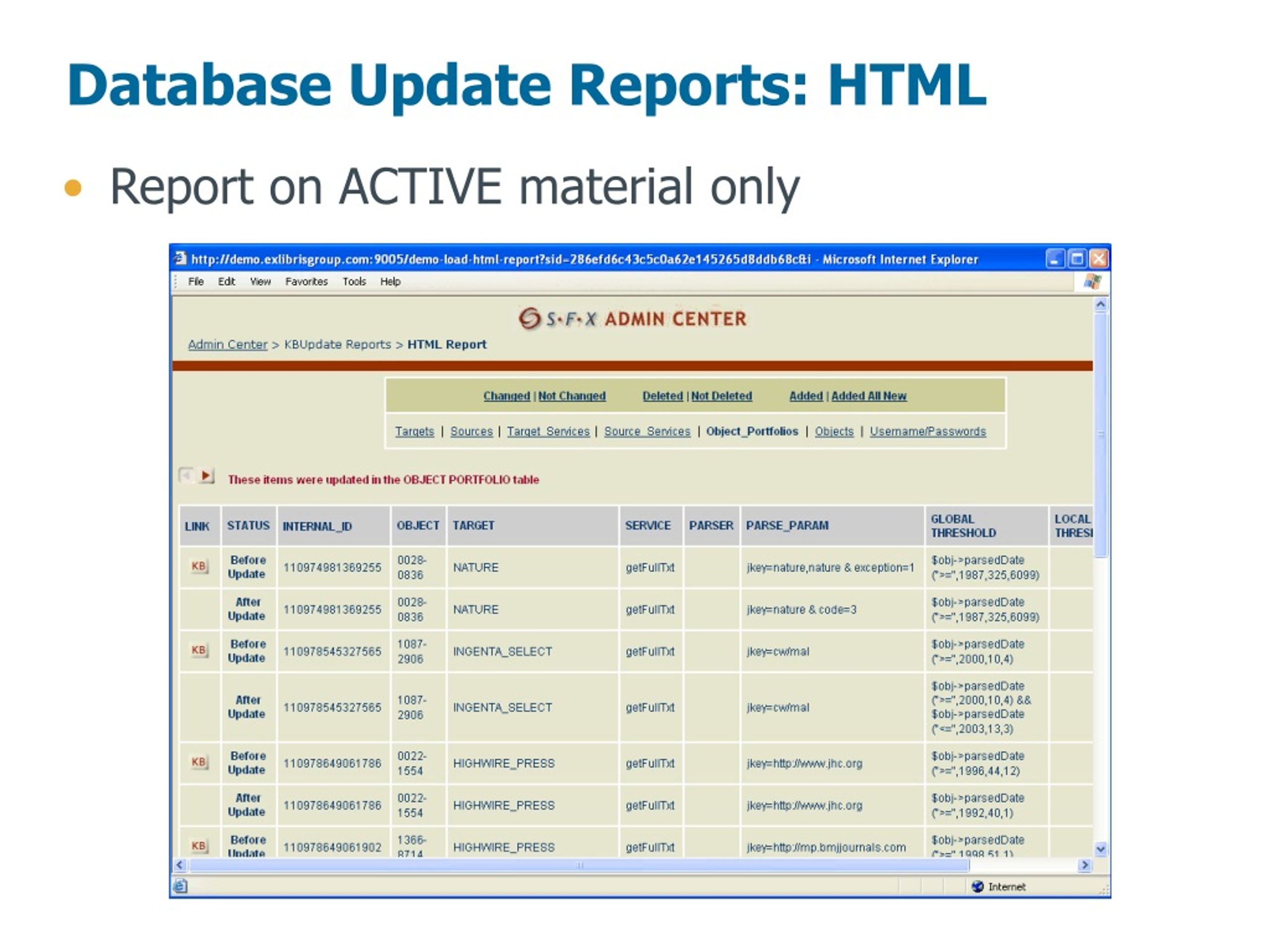Click the OBJECT column header
The height and width of the screenshot is (952, 1270).
[418, 526]
